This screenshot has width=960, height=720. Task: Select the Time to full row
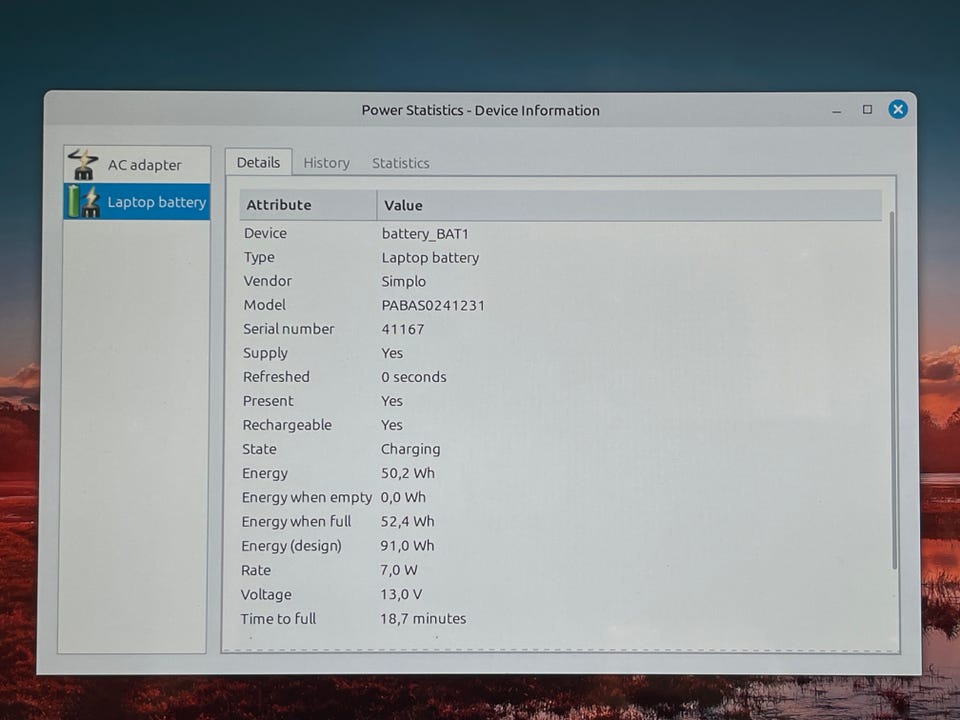click(561, 618)
